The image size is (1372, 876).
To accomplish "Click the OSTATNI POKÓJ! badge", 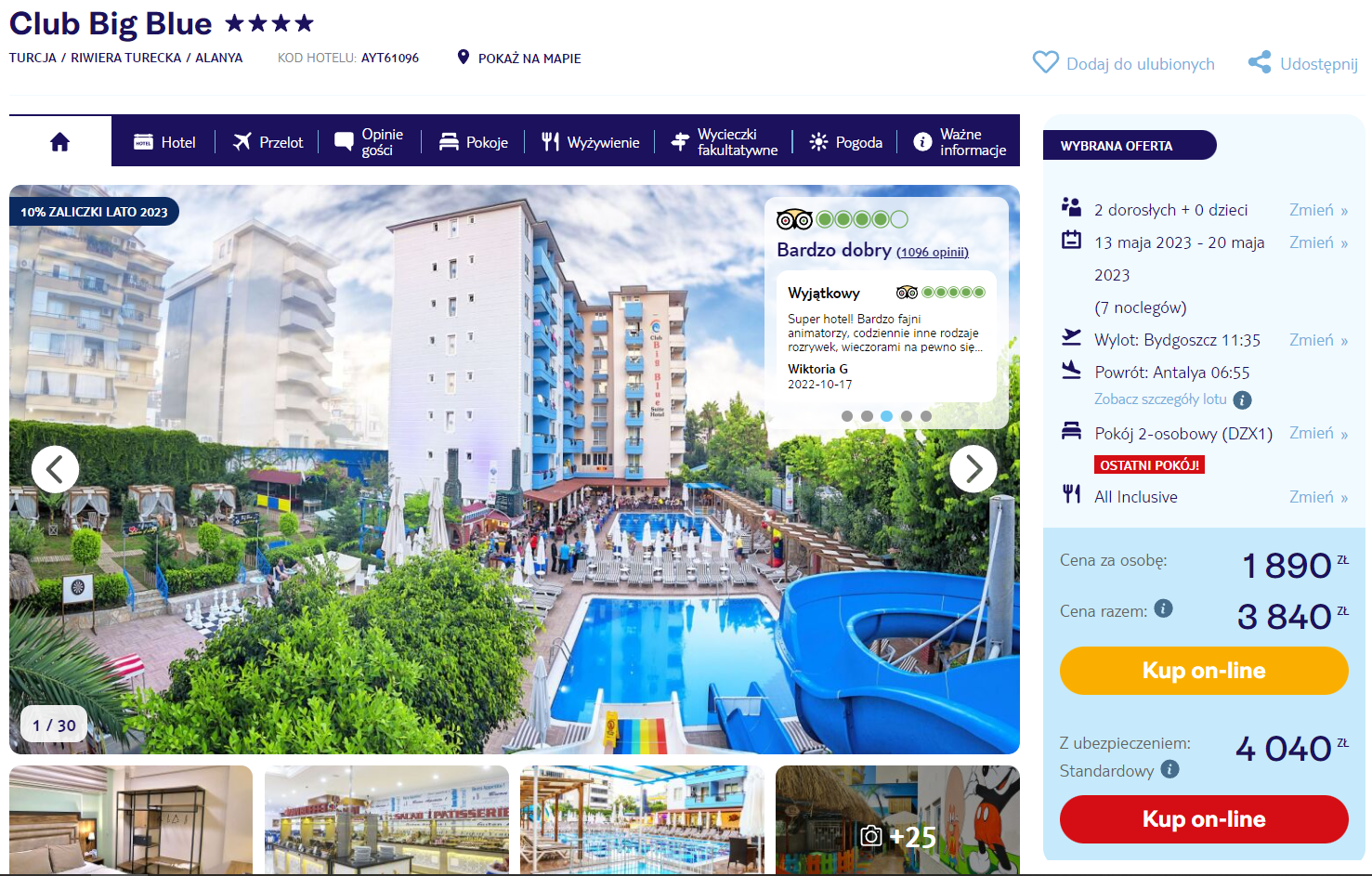I will (1150, 464).
